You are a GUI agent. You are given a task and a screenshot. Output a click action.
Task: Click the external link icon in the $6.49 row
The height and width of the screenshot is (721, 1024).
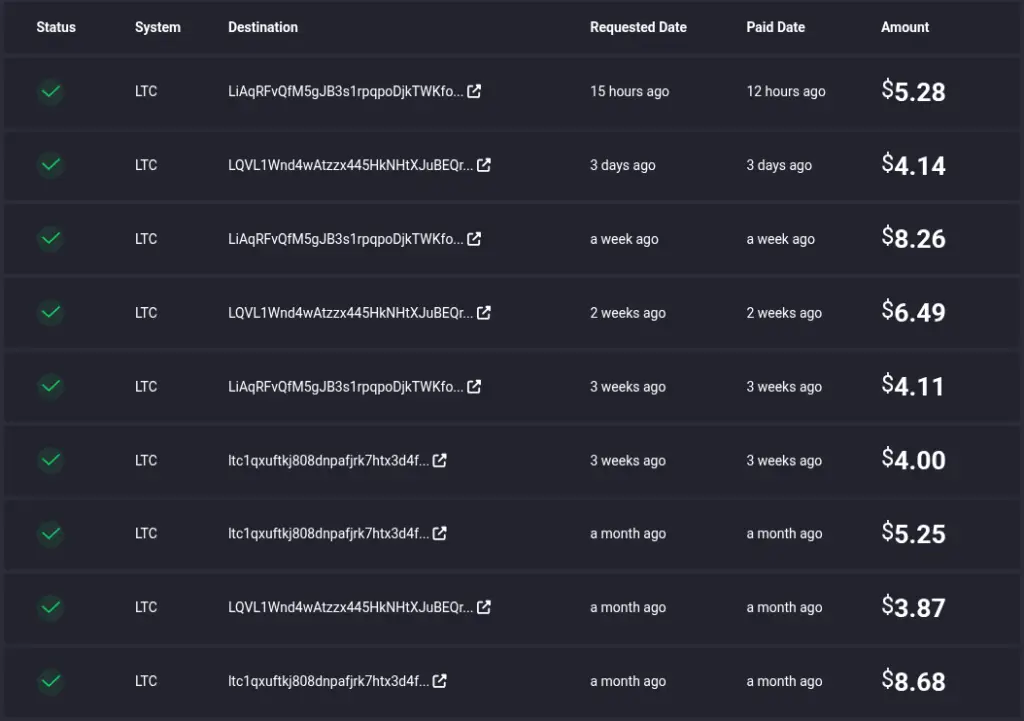point(485,312)
